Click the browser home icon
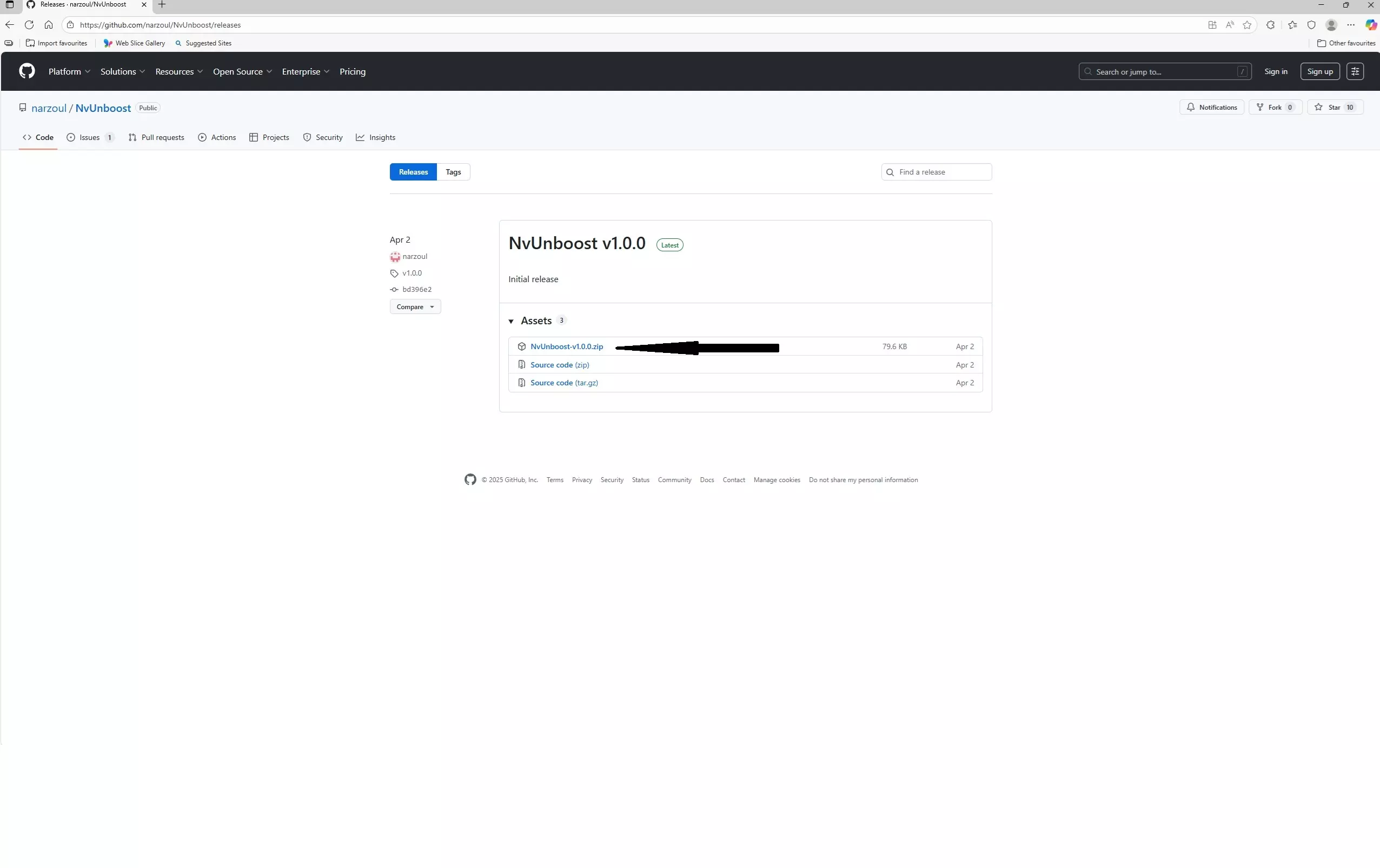1380x868 pixels. (49, 25)
